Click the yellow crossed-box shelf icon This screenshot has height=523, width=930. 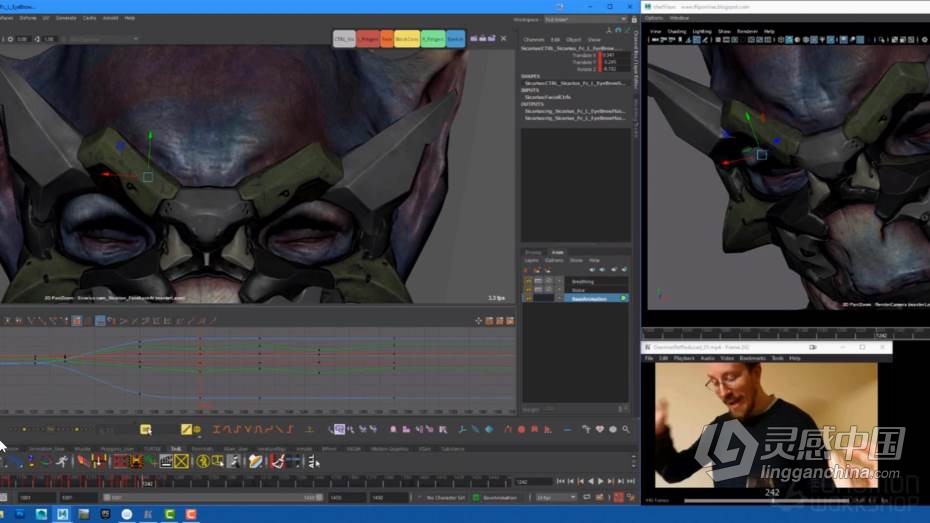point(181,461)
